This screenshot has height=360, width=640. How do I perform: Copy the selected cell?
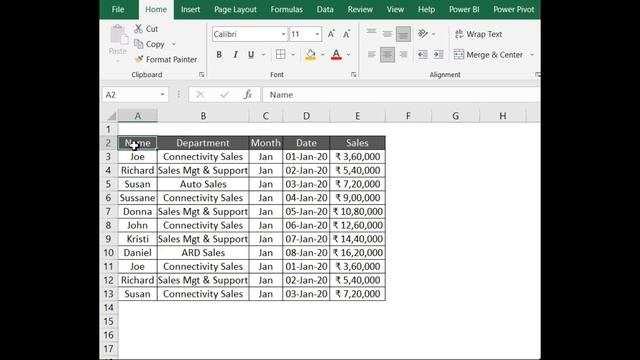(x=149, y=44)
